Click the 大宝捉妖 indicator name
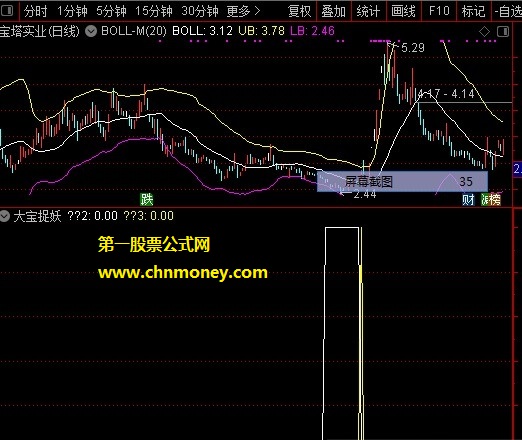 pos(37,216)
